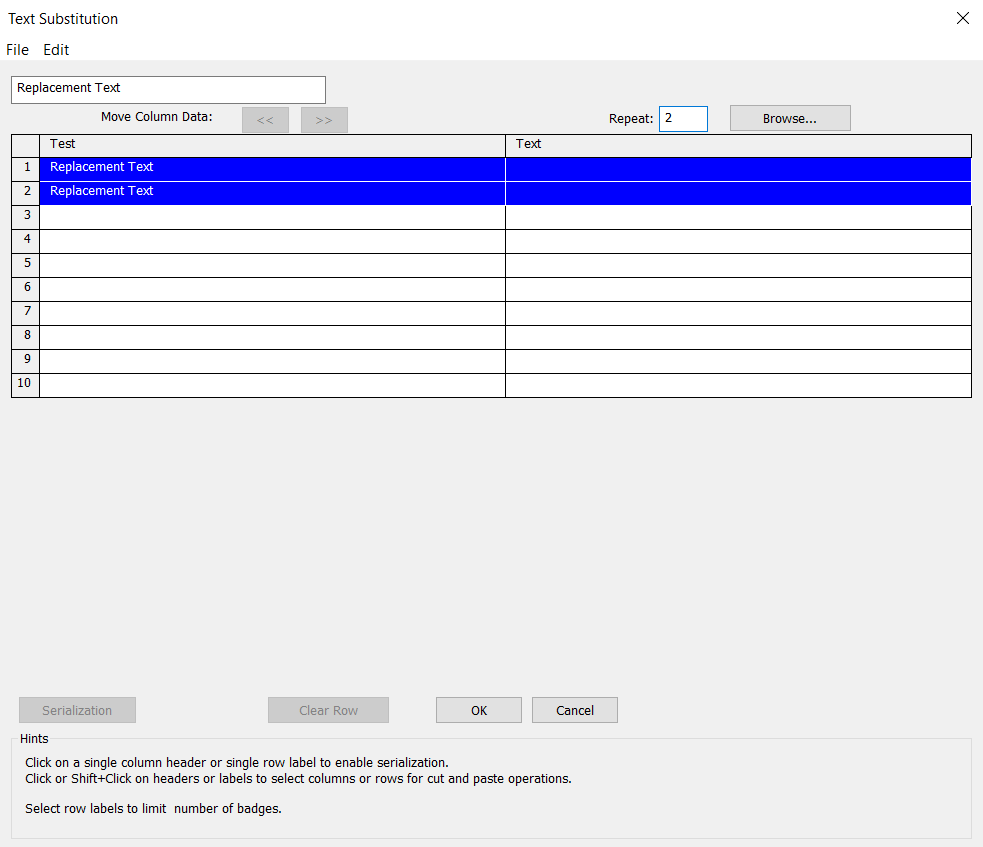Click the Repeat count field

[x=683, y=119]
